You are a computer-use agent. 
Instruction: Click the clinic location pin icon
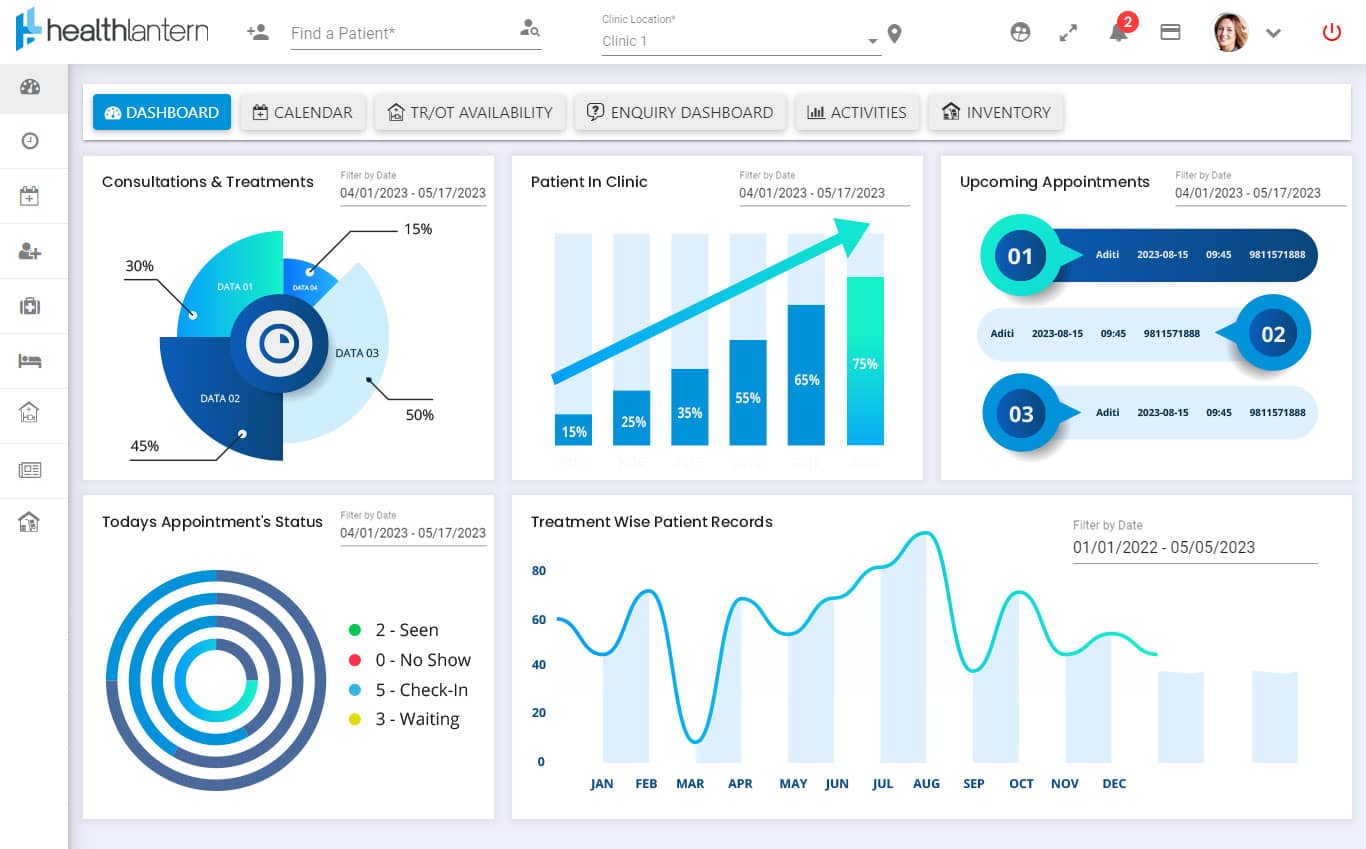(895, 34)
